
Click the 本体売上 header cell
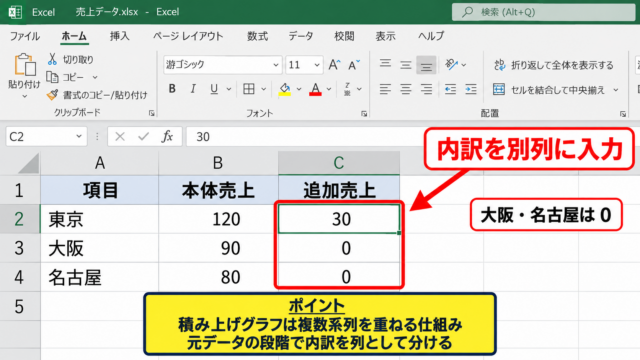218,190
